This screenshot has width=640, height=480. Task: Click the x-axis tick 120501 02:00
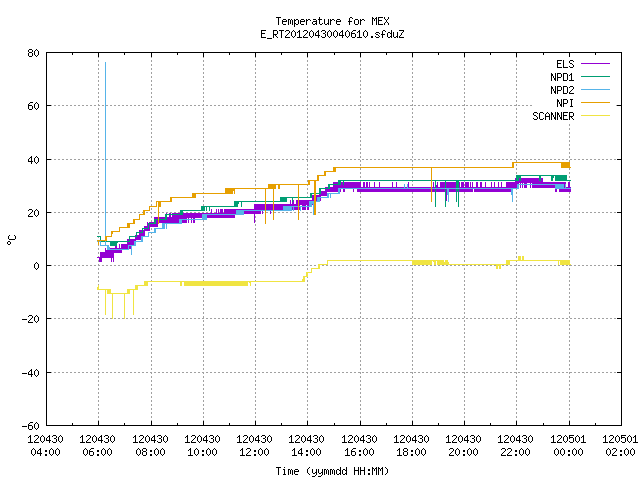620,446
